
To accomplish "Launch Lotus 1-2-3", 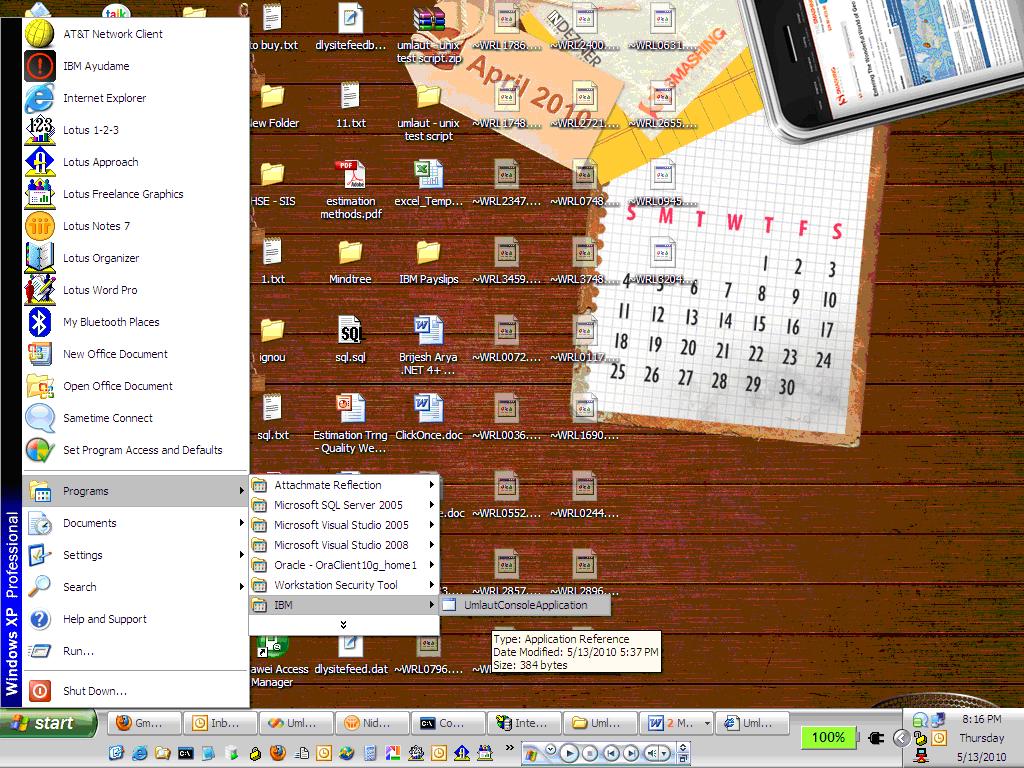I will pyautogui.click(x=136, y=130).
